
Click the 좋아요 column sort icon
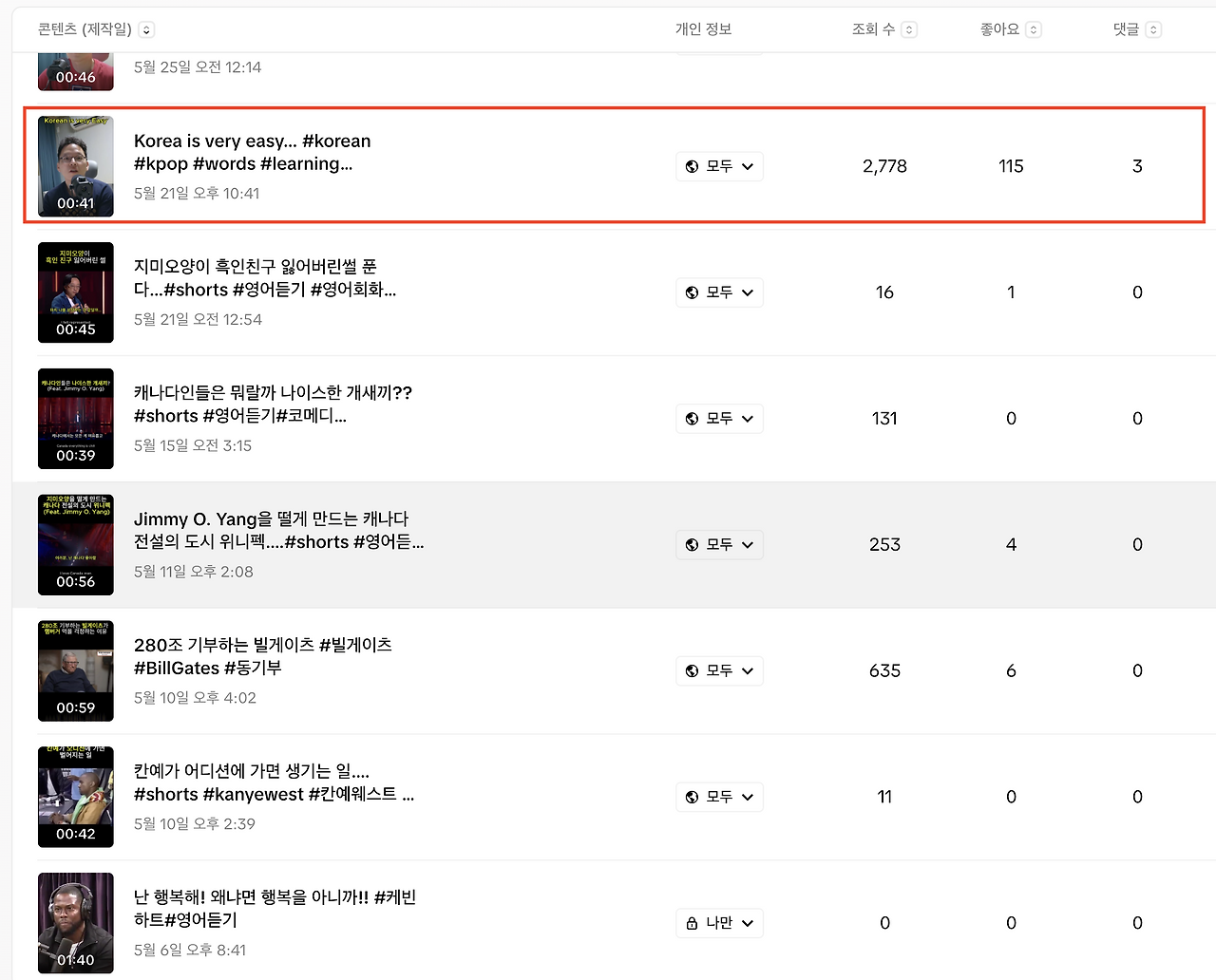point(1034,29)
